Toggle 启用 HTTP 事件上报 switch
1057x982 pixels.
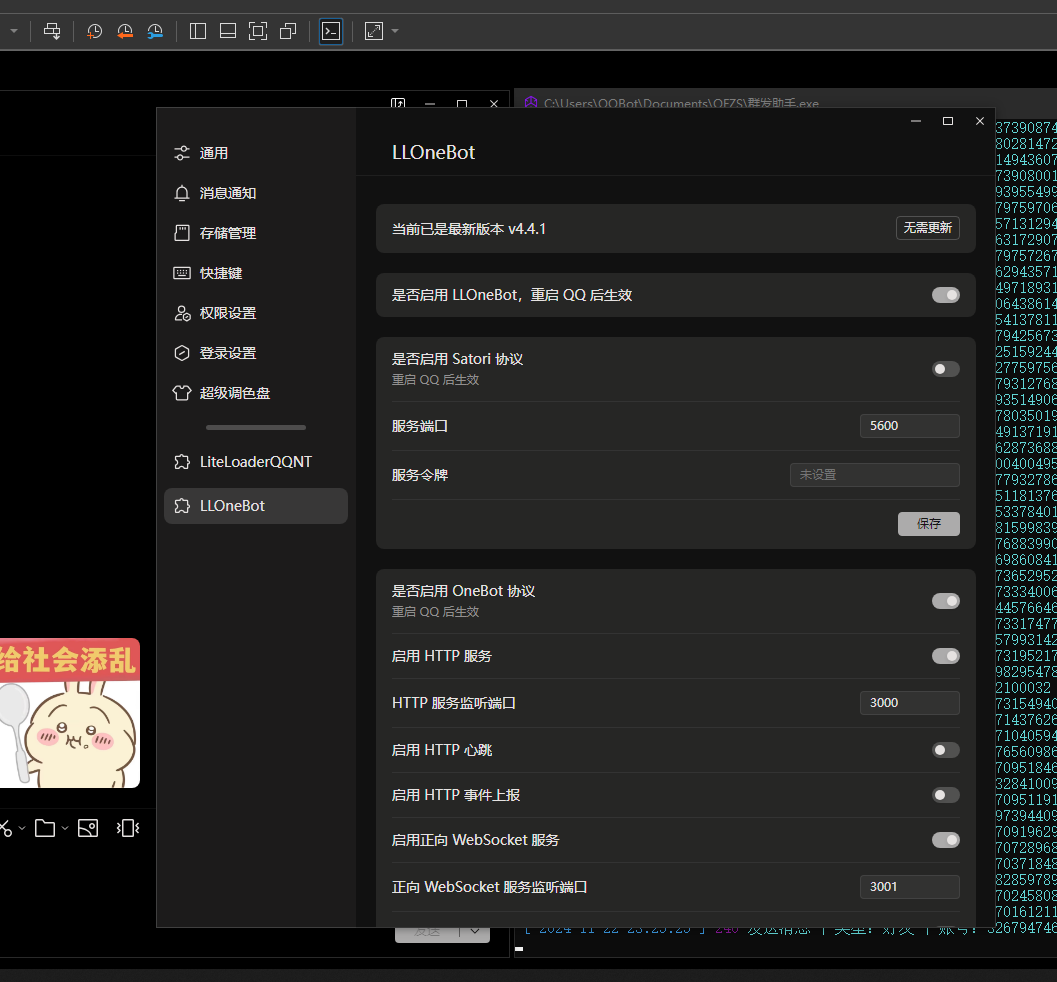[x=946, y=795]
